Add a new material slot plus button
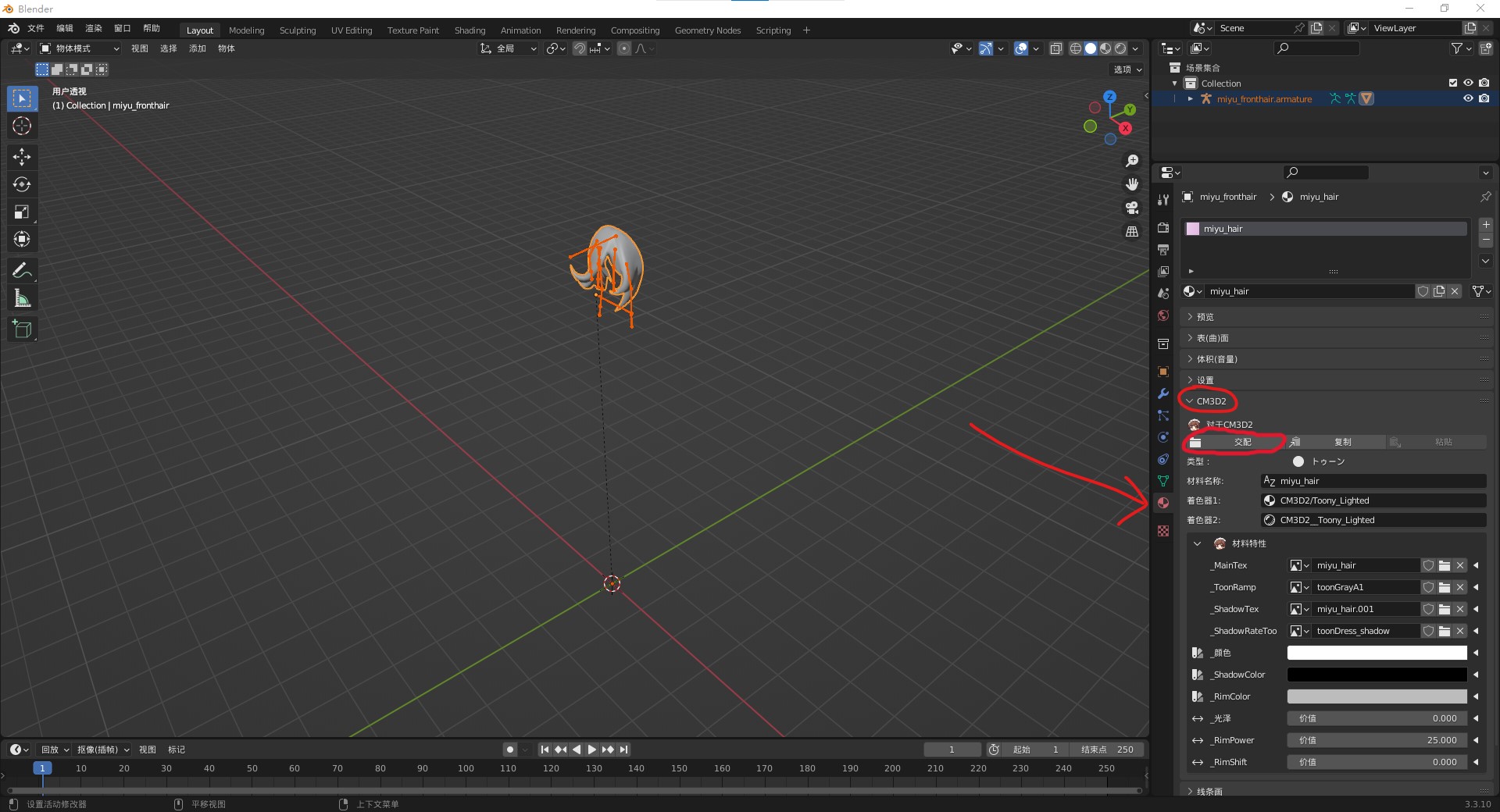Screen dimensions: 1500x812 [x=1486, y=225]
